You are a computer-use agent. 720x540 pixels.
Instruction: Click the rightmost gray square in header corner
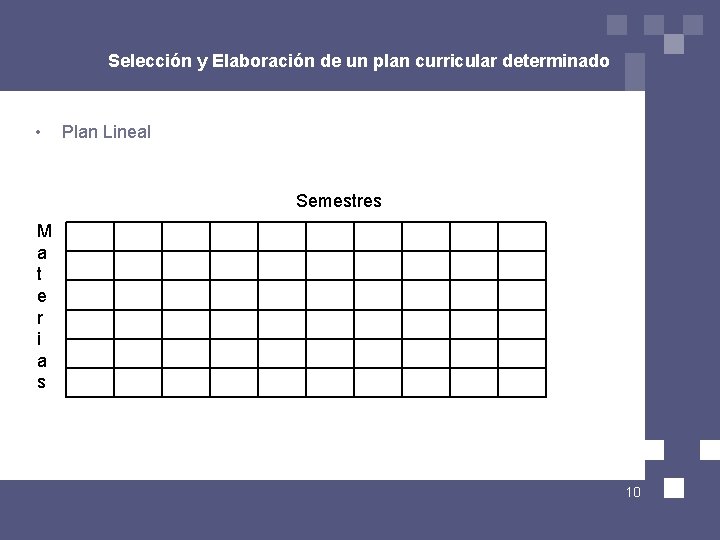click(691, 25)
